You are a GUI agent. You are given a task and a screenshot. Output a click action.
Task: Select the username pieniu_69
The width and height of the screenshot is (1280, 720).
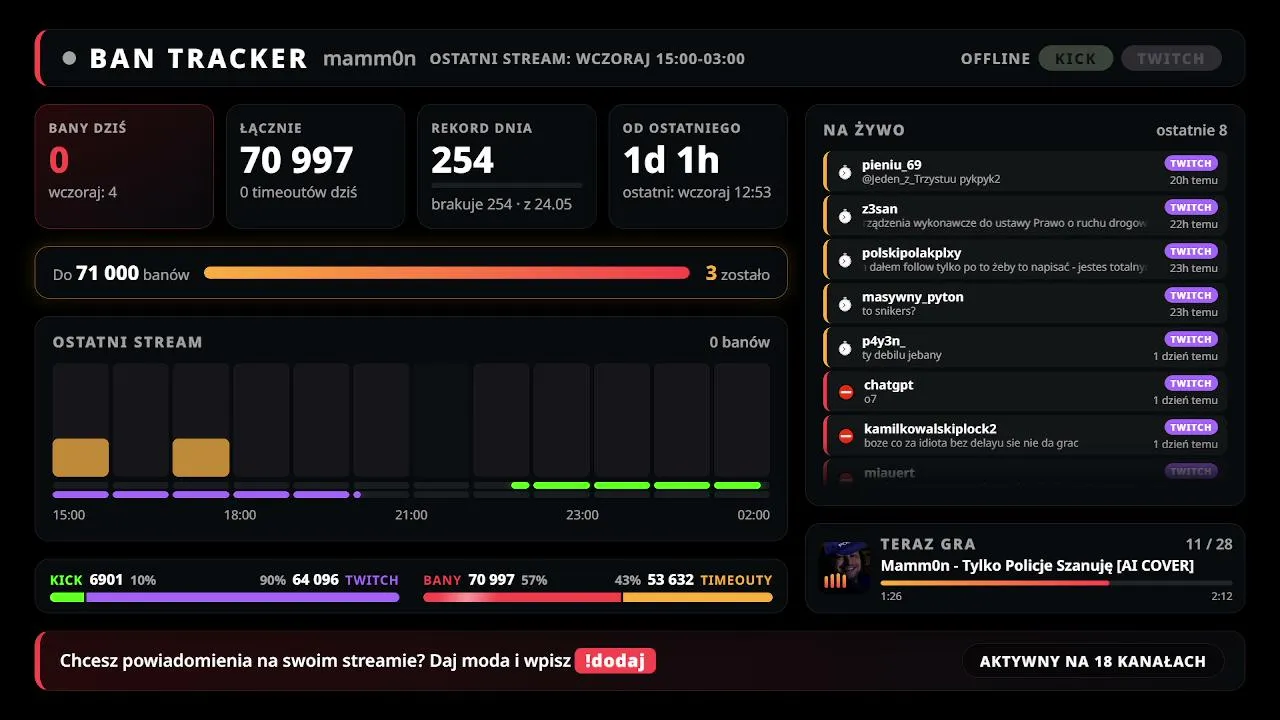click(892, 165)
